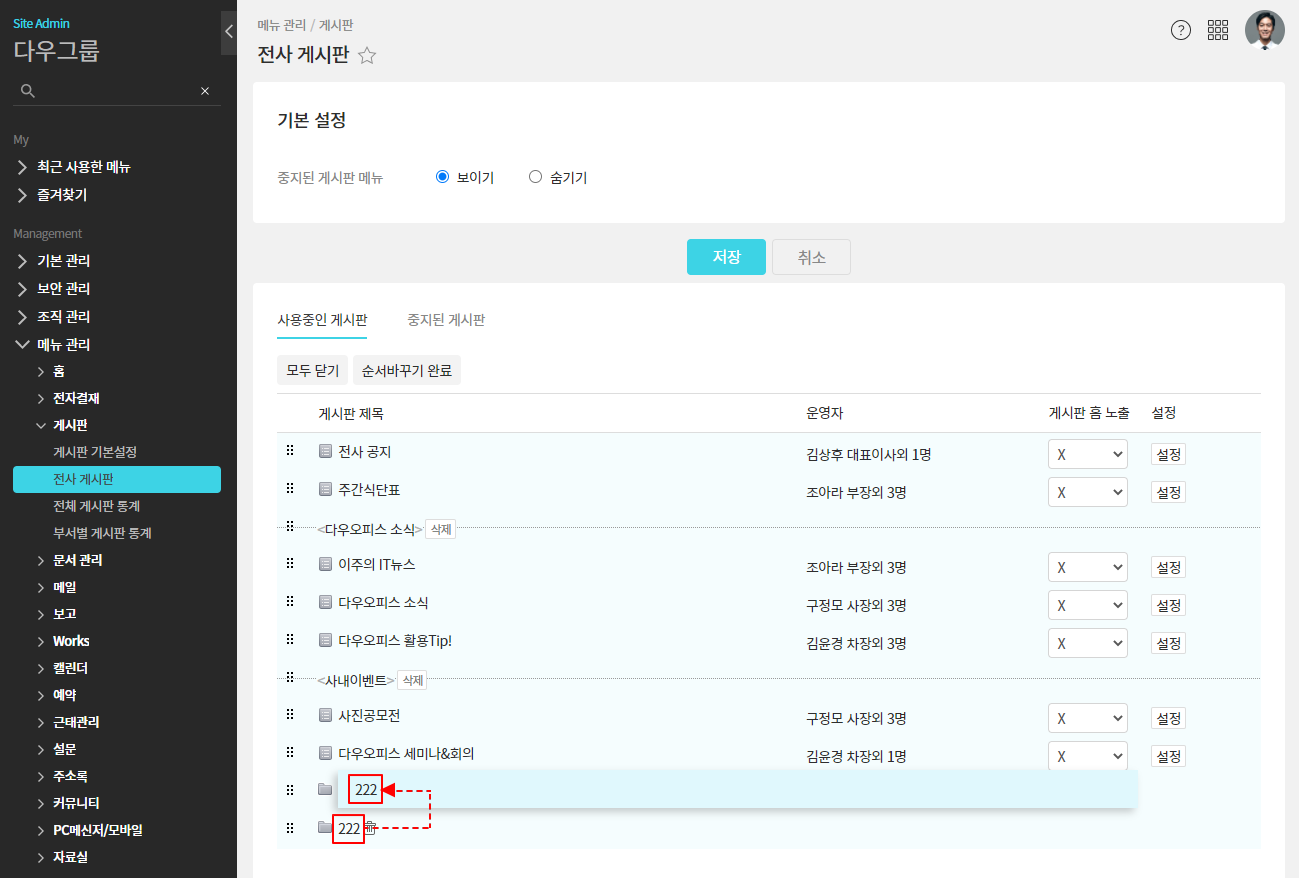Click the drag handle for 전사 공지 row
This screenshot has width=1299, height=878.
point(290,451)
